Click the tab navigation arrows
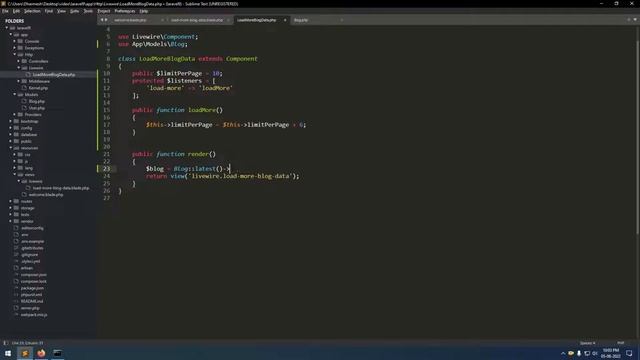640x360 pixels. tap(104, 20)
